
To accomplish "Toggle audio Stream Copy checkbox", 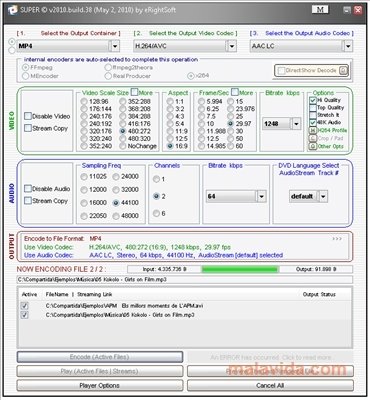I will [28, 201].
